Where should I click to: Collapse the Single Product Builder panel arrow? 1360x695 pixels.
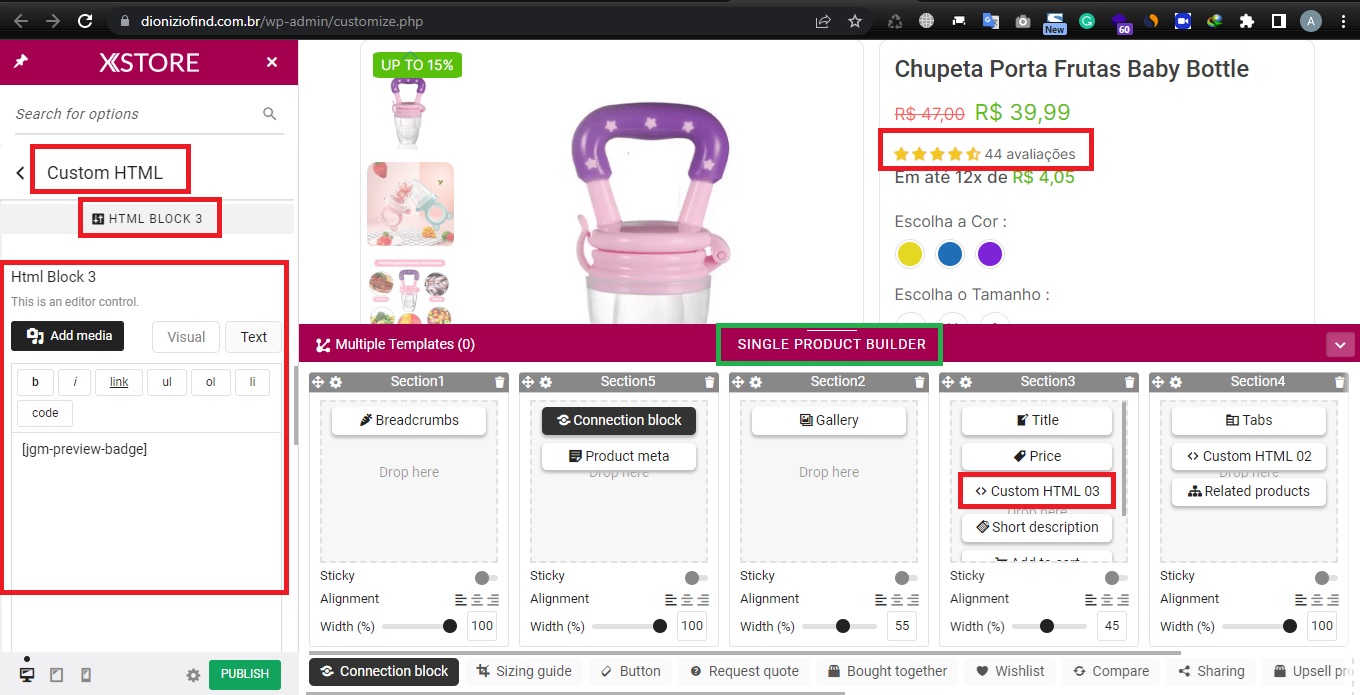coord(1340,345)
